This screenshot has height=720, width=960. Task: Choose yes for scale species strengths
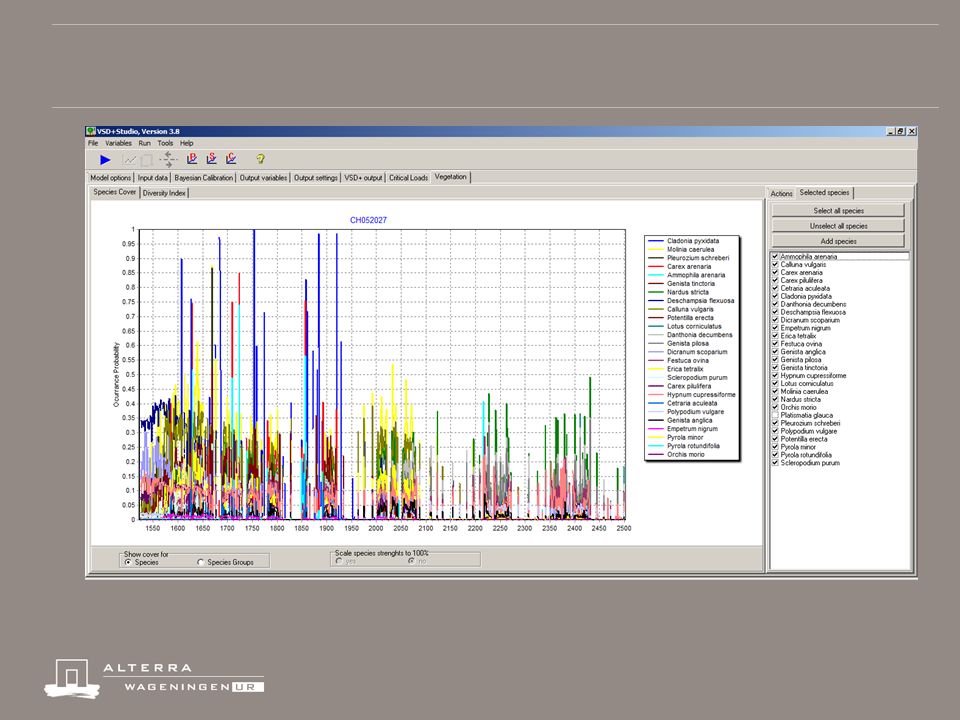[339, 561]
